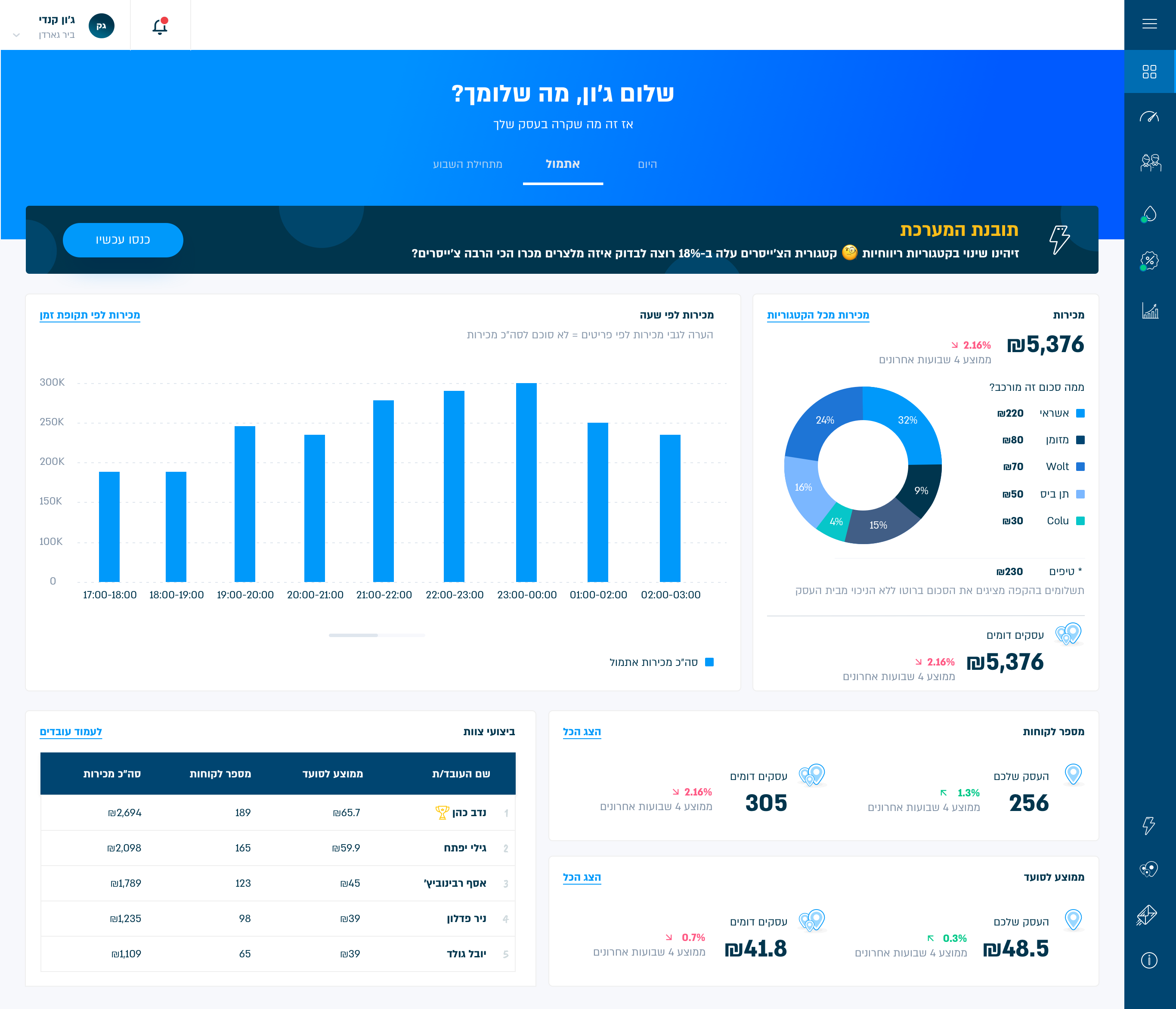
Task: Click הצג הכל in ממוצע לטופל card
Action: (x=582, y=877)
